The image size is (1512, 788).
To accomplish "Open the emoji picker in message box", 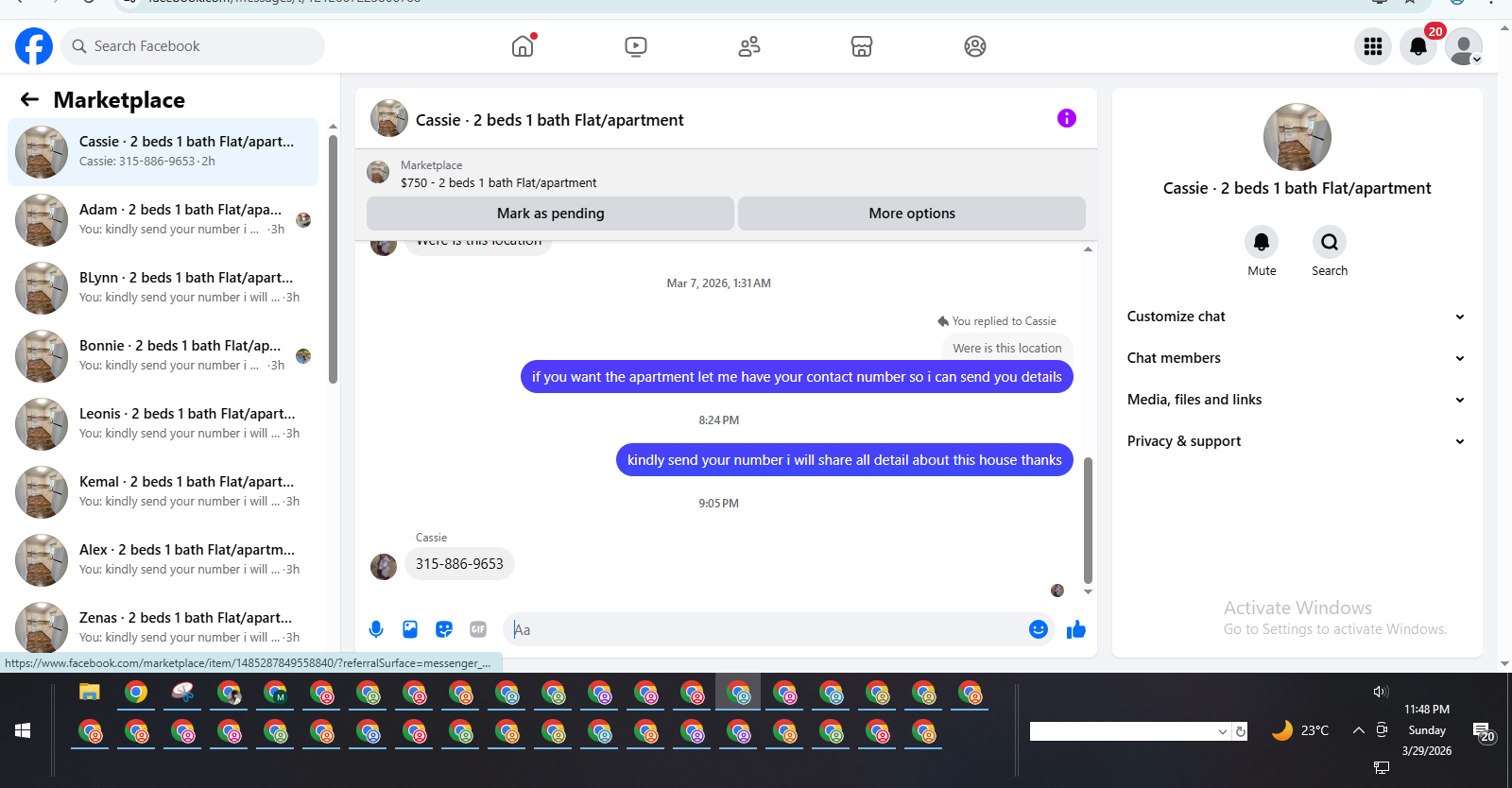I will pos(1039,629).
